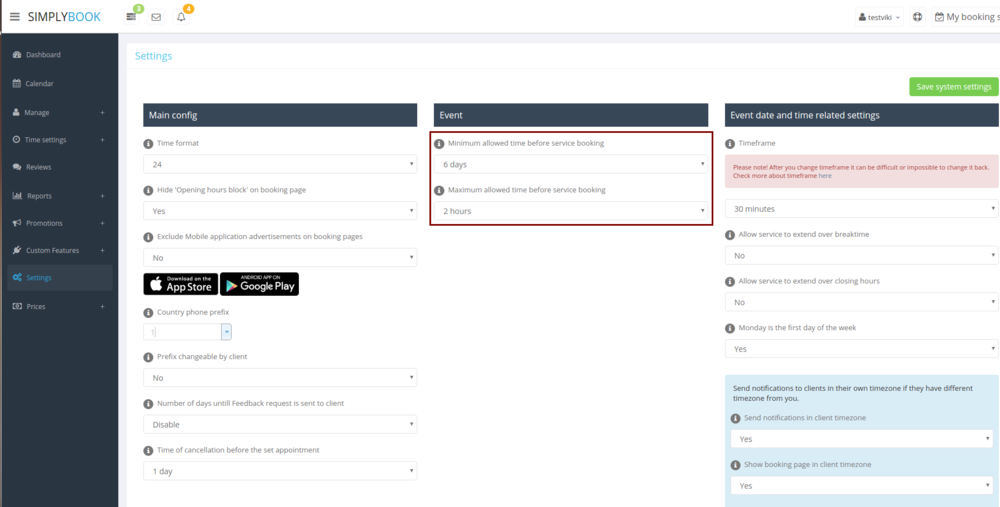Click the globe help icon
Viewport: 1000px width, 507px height.
pyautogui.click(x=917, y=17)
